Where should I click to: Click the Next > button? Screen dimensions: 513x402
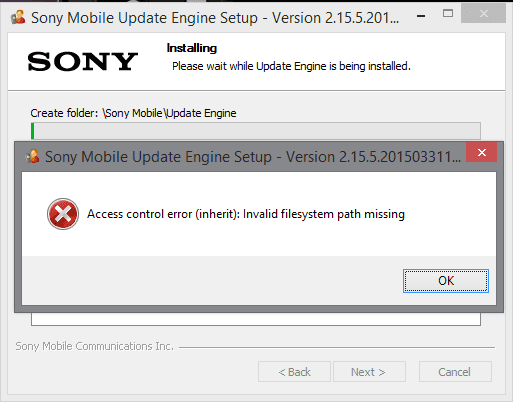[369, 372]
